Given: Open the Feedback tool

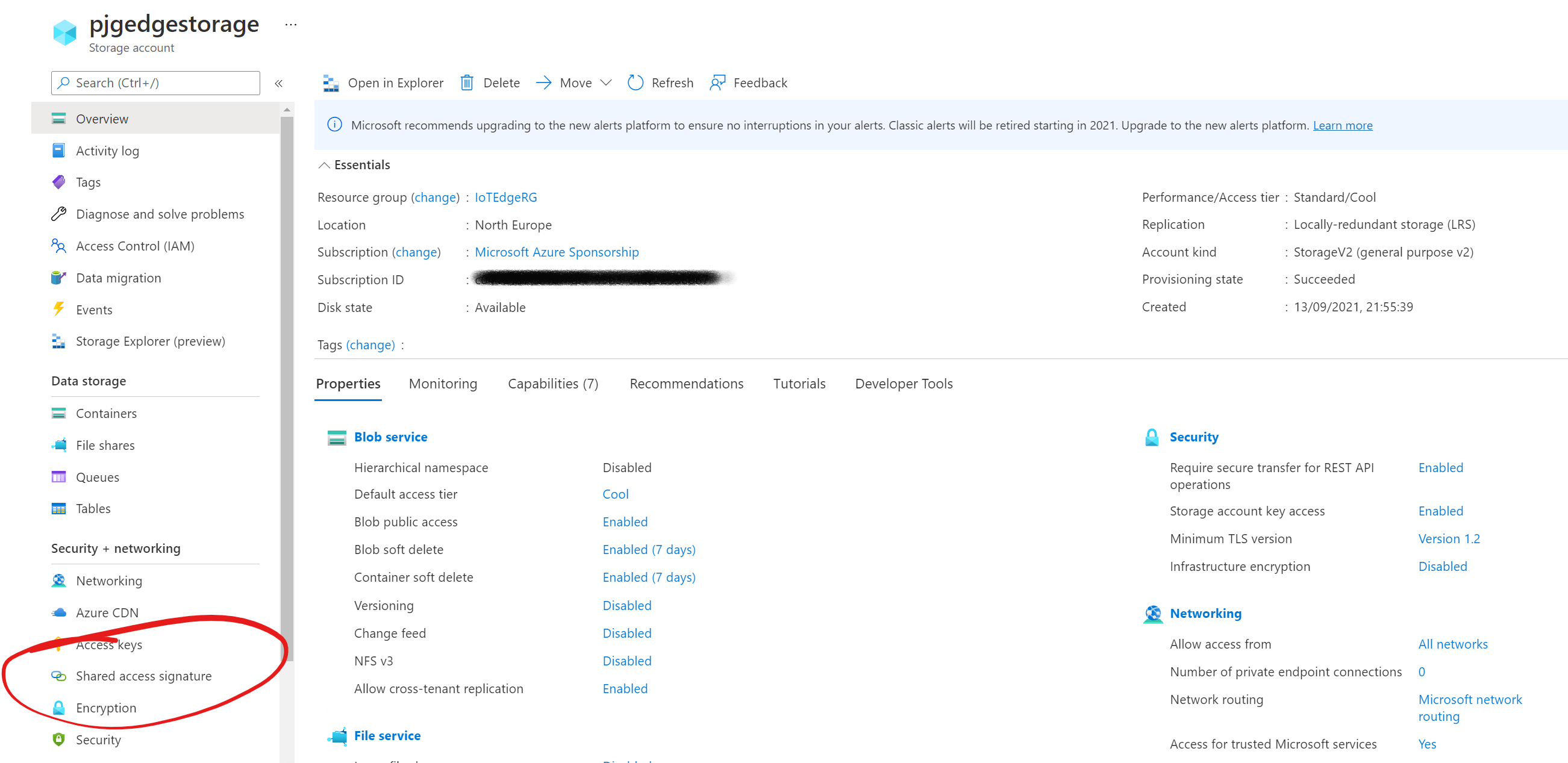Looking at the screenshot, I should click(748, 82).
